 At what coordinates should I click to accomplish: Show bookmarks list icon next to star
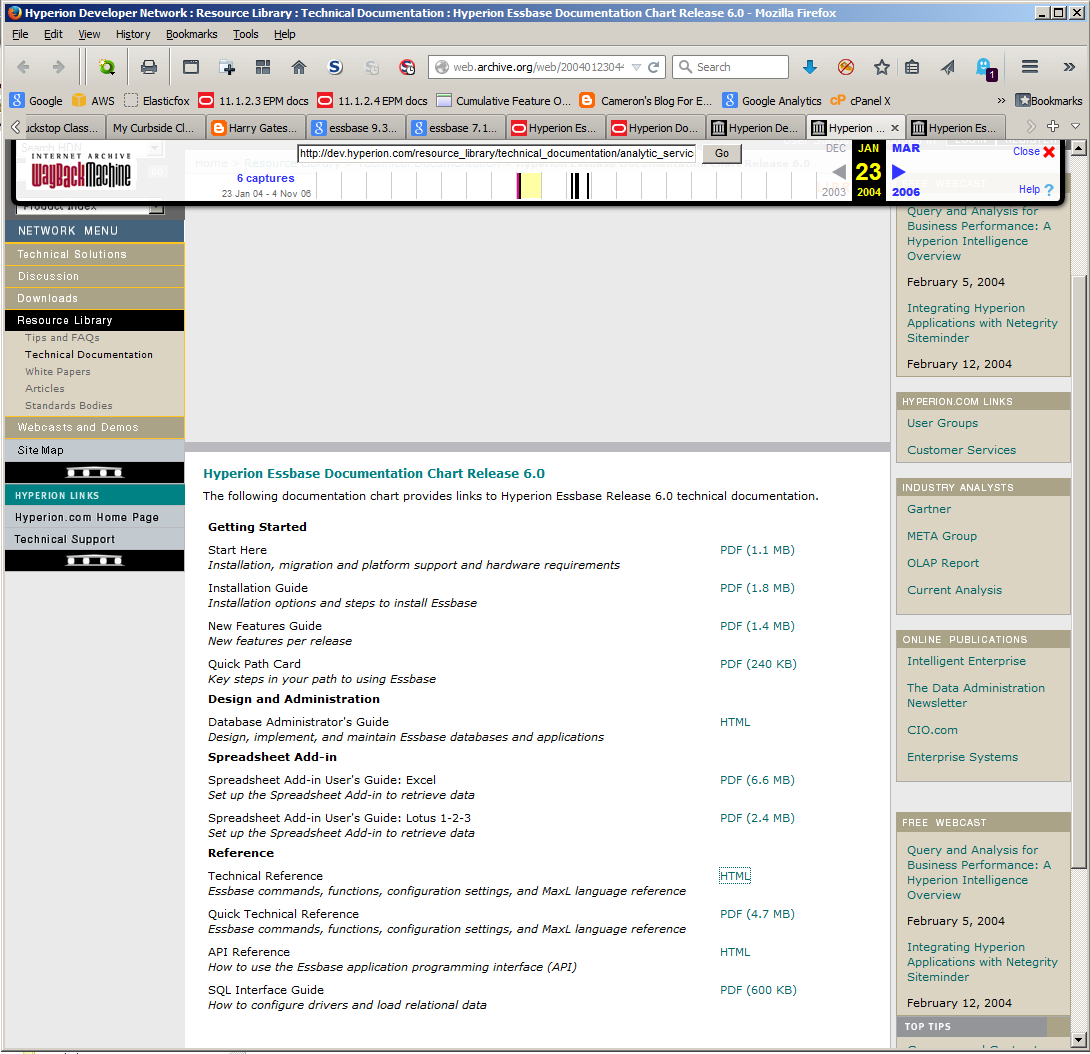[x=912, y=67]
